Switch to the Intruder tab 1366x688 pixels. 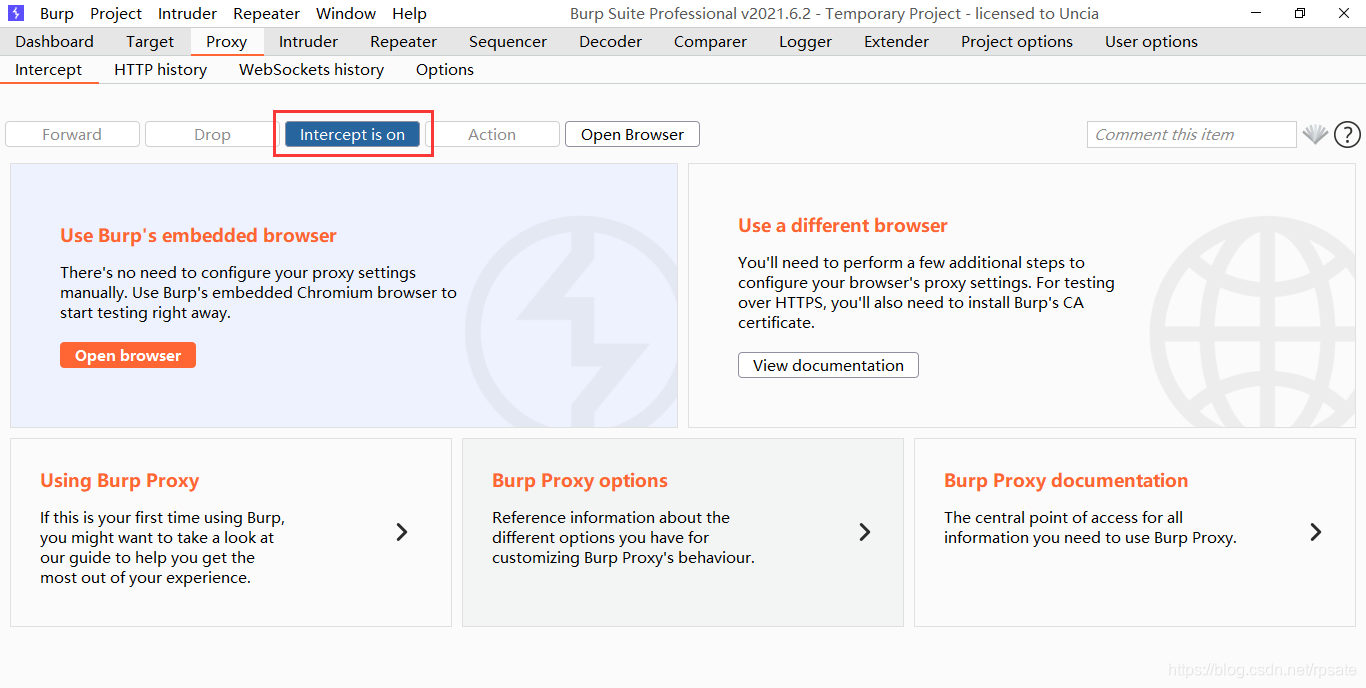pyautogui.click(x=308, y=42)
